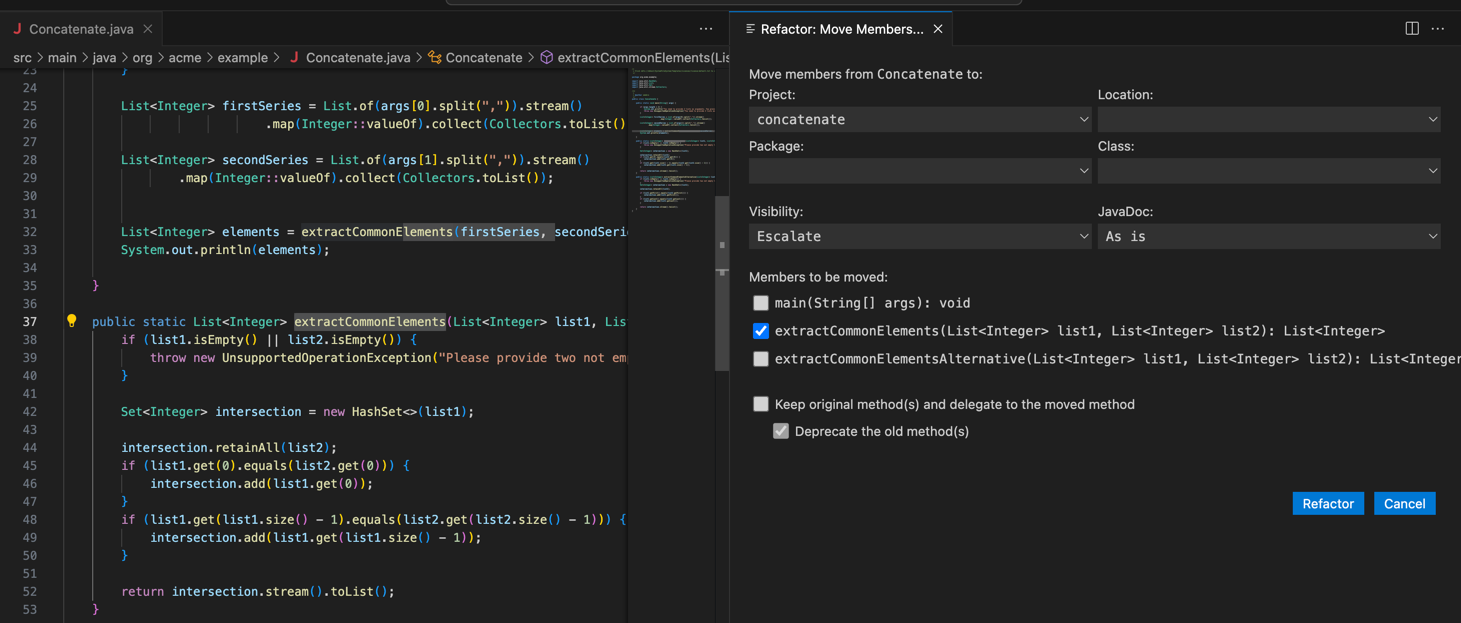Click the split editor right icon

(x=1411, y=29)
